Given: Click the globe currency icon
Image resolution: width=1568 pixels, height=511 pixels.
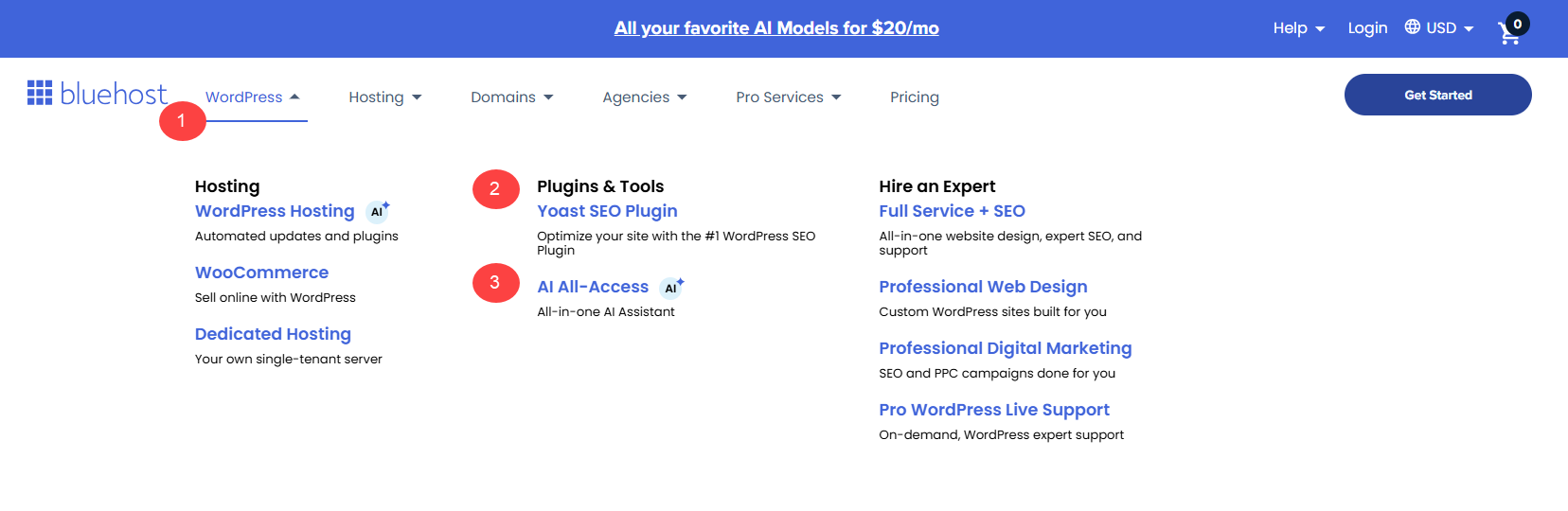Looking at the screenshot, I should click(1412, 26).
